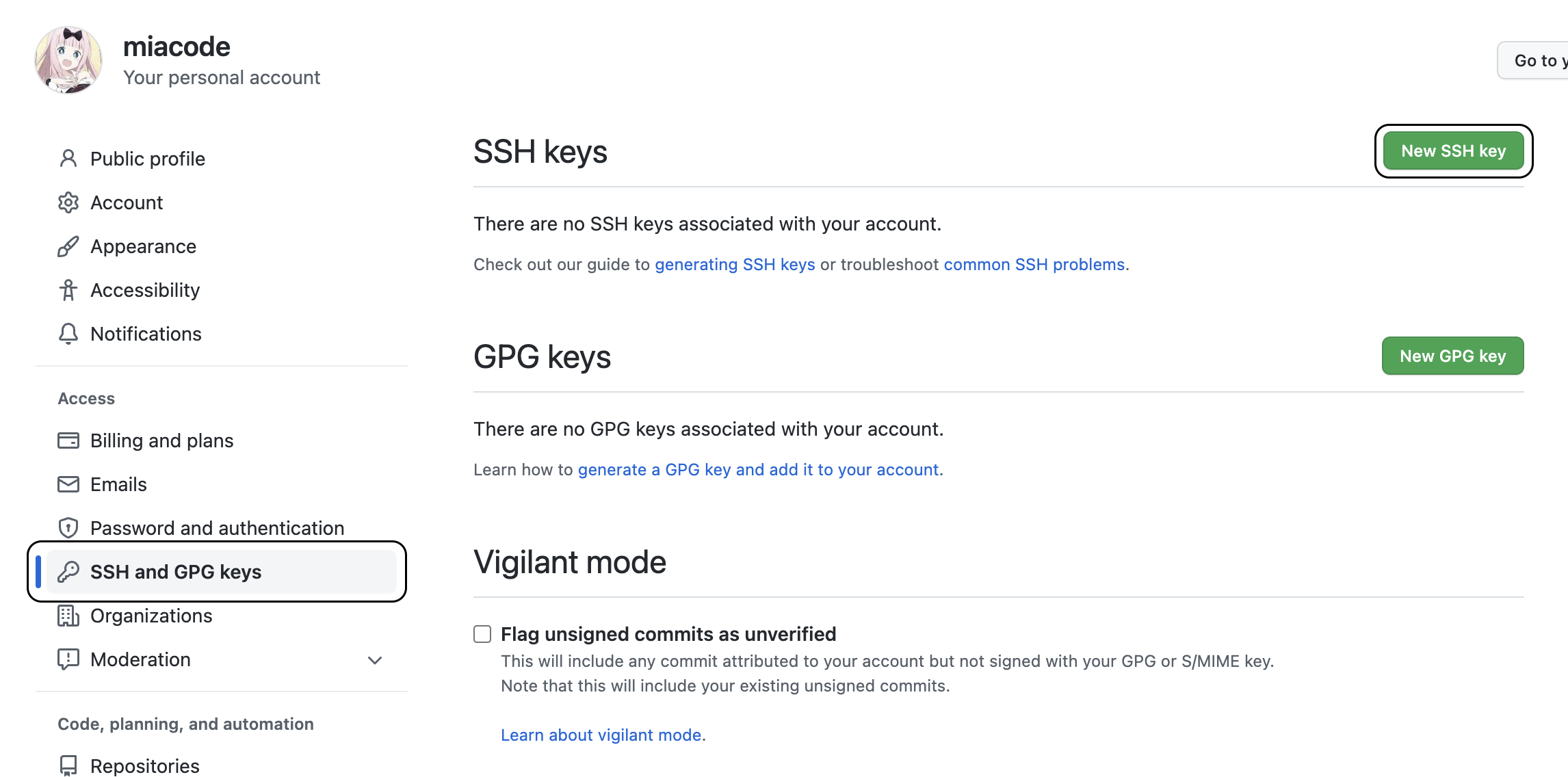Enable Flag unsigned commits as unverified
Image resolution: width=1568 pixels, height=777 pixels.
(x=482, y=634)
